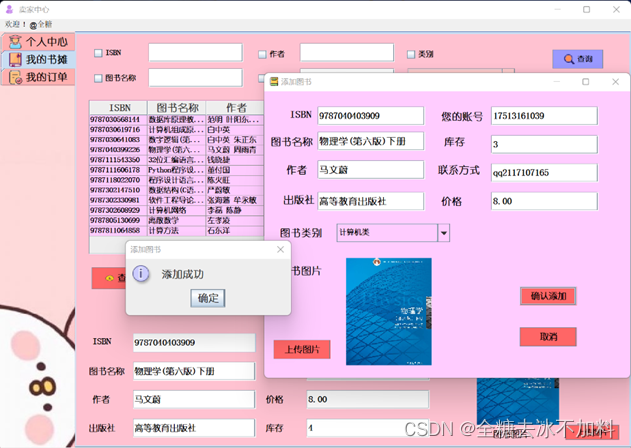Select table row 9787111606178

177,170
